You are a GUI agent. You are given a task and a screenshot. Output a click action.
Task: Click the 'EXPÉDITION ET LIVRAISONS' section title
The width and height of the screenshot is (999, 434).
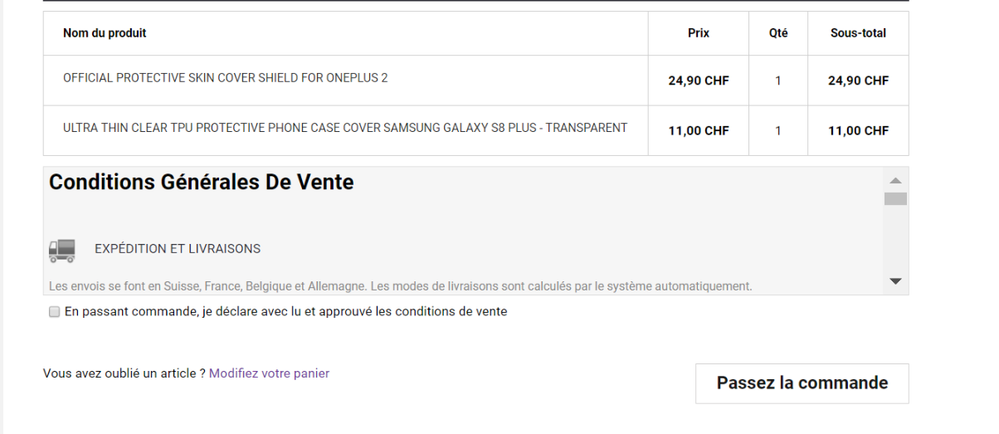pos(177,249)
